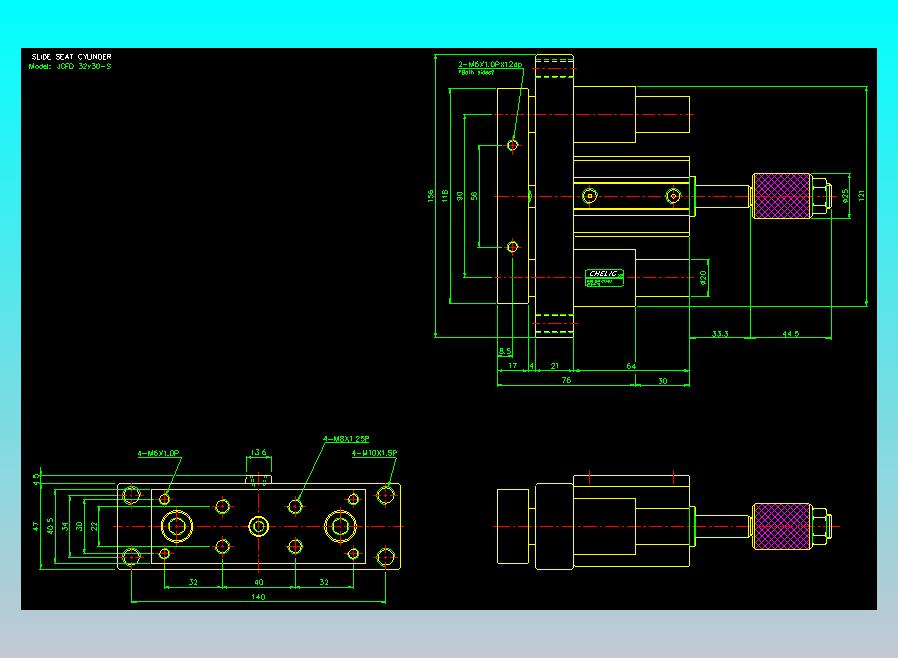Click the 22 vertical dimension text
Viewport: 898px width, 658px height.
[x=94, y=526]
